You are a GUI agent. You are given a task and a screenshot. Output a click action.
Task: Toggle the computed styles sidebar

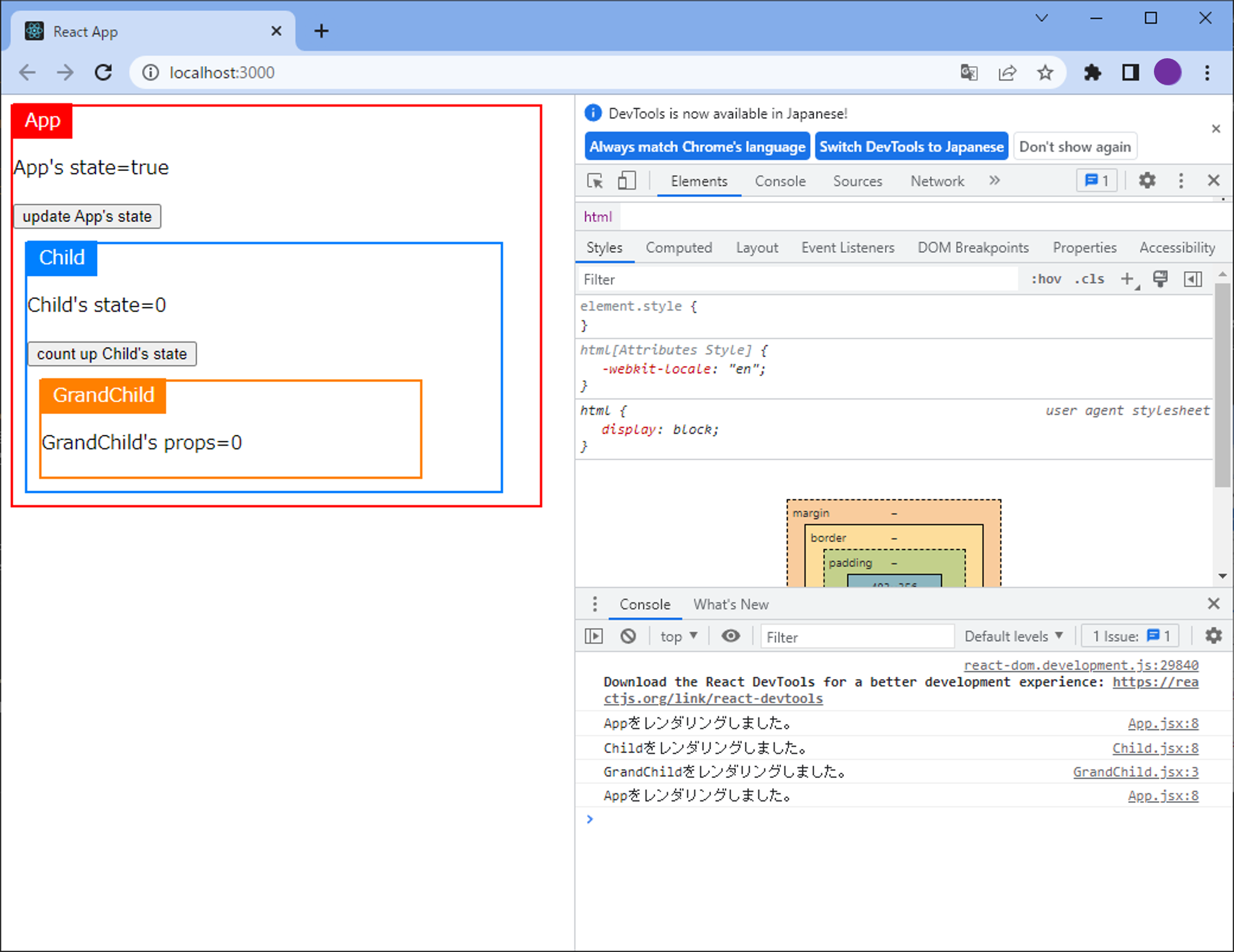tap(1193, 279)
